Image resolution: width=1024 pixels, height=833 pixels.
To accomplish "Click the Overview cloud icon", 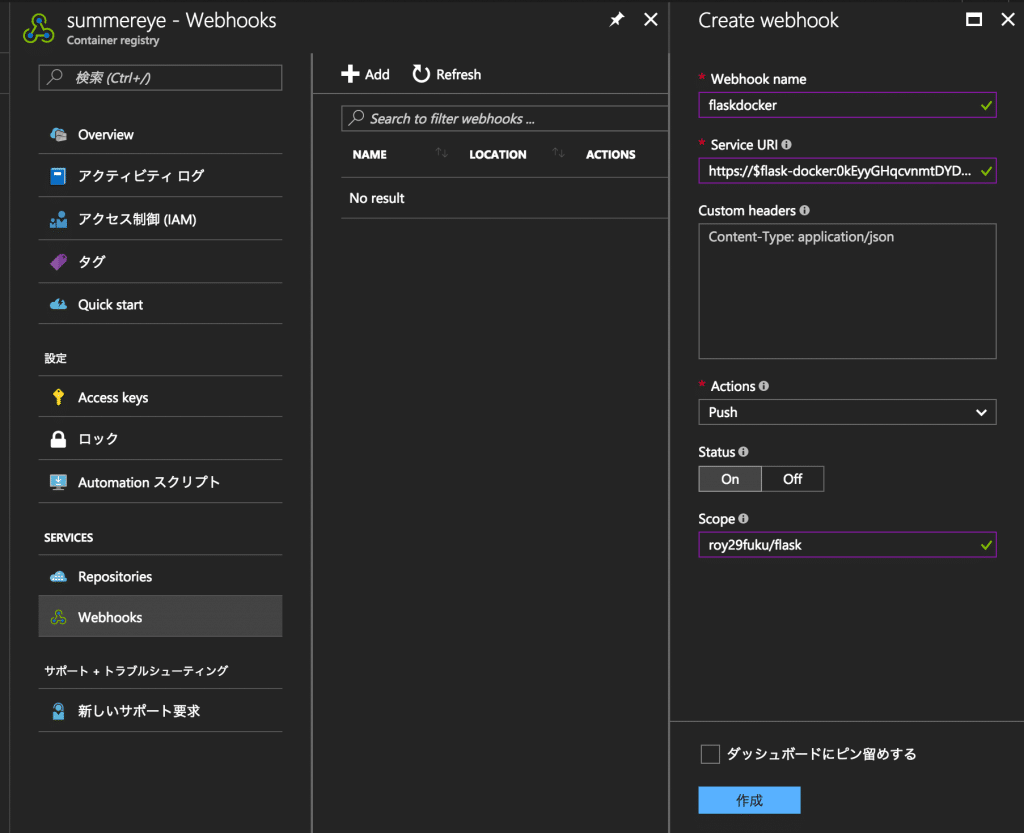I will [58, 134].
